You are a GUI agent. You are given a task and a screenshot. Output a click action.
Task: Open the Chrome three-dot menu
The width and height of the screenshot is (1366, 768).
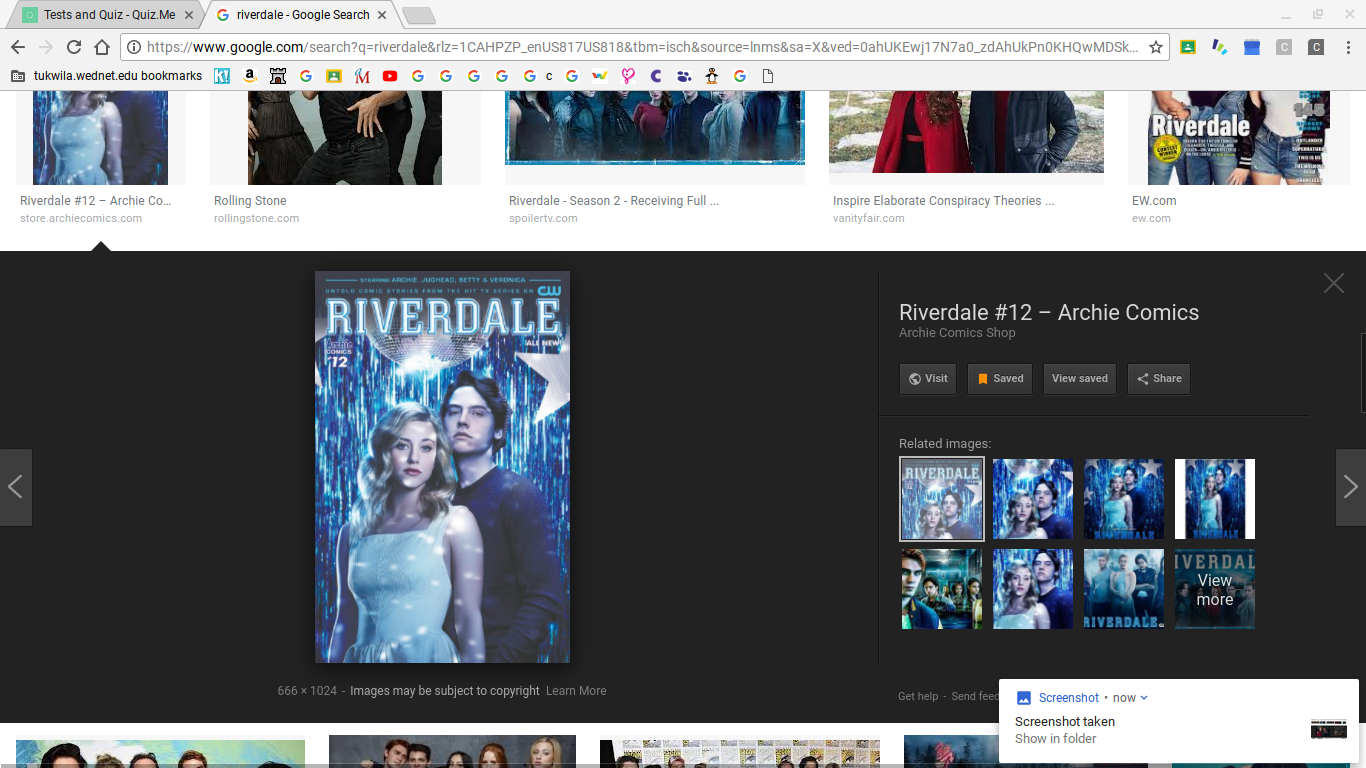click(1348, 47)
